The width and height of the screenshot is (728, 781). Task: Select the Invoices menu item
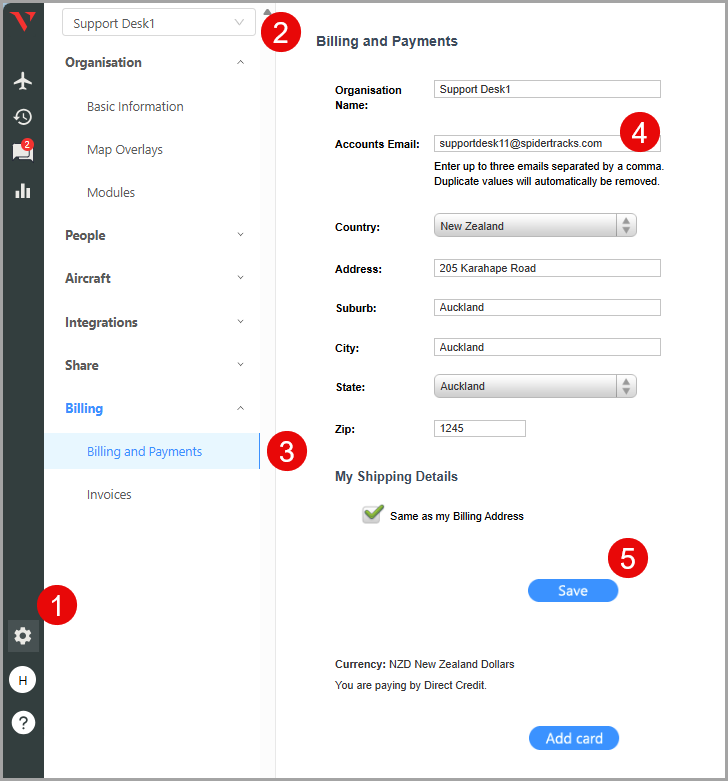[109, 494]
